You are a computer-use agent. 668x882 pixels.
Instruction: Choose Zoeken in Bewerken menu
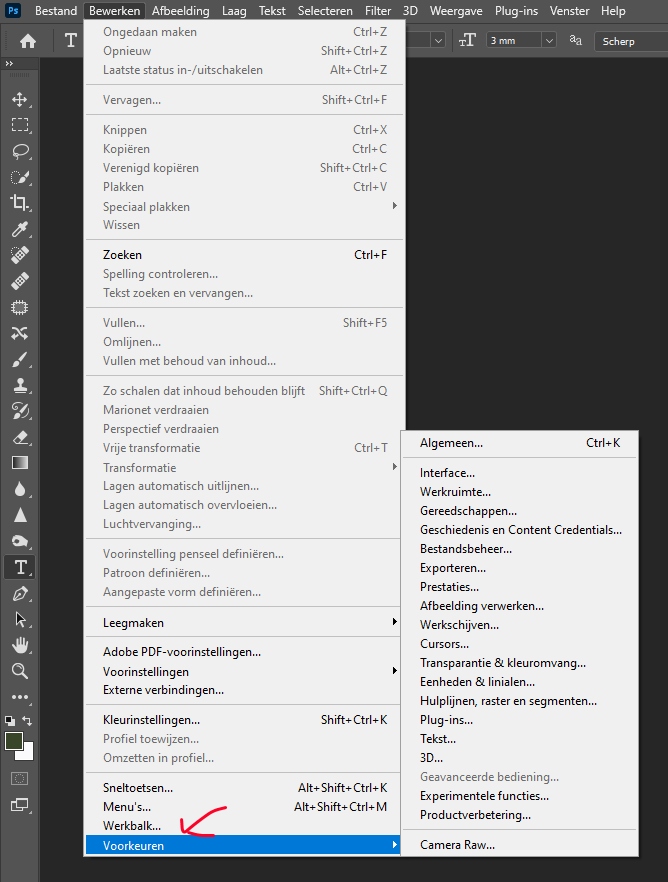(x=243, y=255)
